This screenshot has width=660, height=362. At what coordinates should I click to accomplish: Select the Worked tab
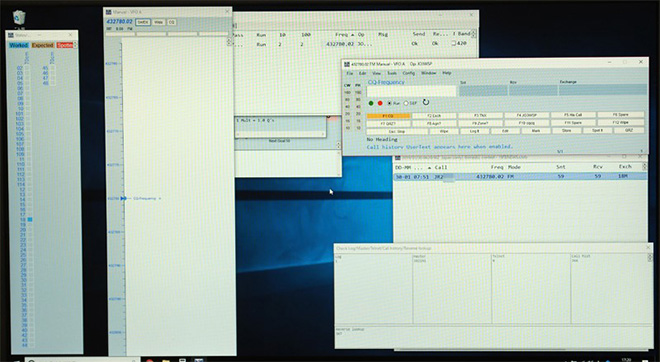tap(19, 45)
